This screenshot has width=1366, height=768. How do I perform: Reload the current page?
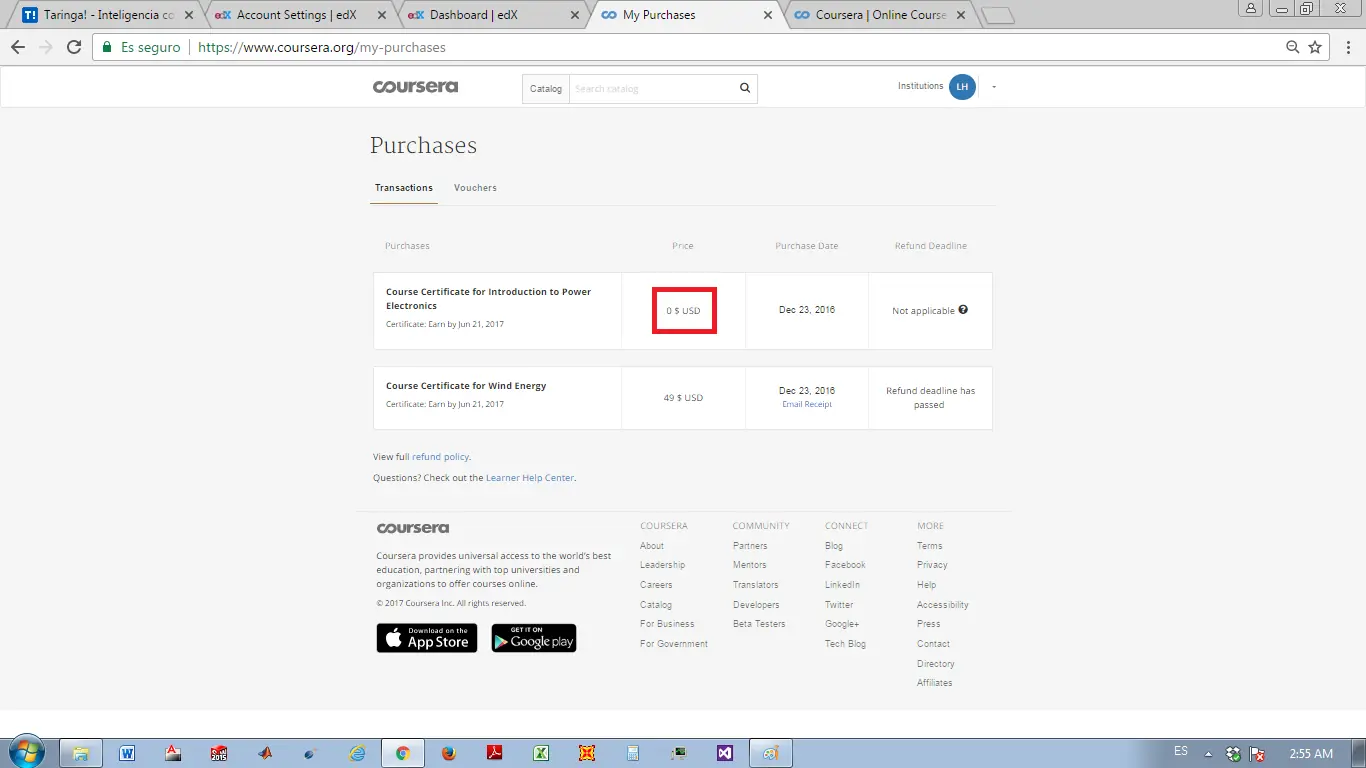coord(73,47)
